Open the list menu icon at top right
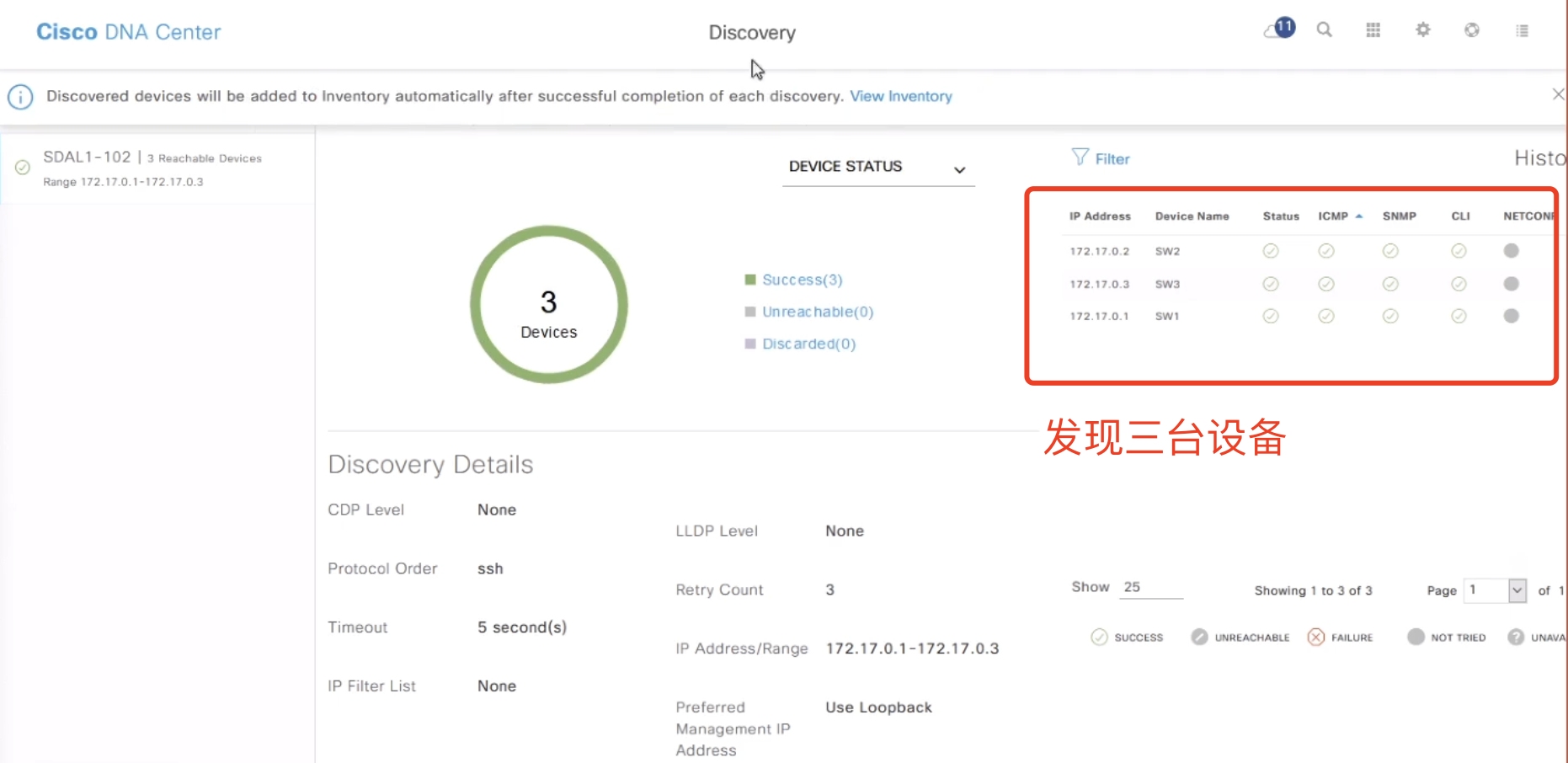 click(x=1523, y=30)
